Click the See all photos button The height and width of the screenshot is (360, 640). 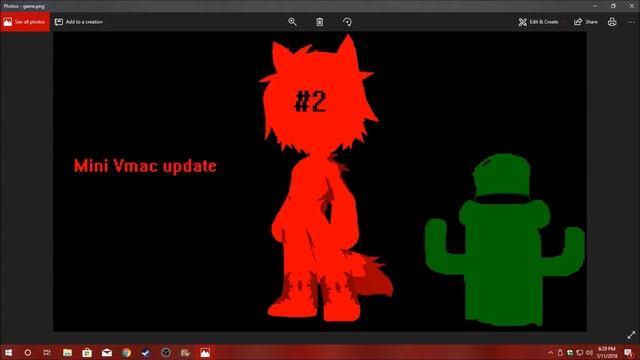click(x=25, y=22)
